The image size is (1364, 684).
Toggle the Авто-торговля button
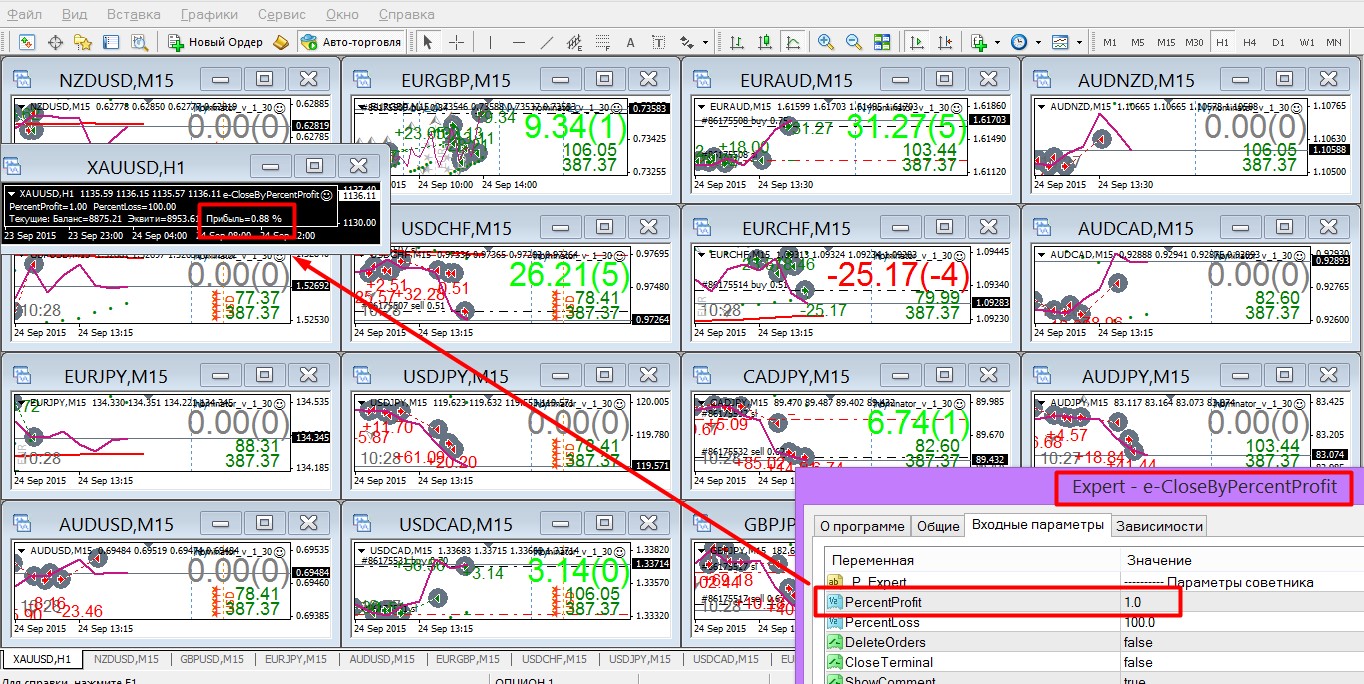click(352, 42)
